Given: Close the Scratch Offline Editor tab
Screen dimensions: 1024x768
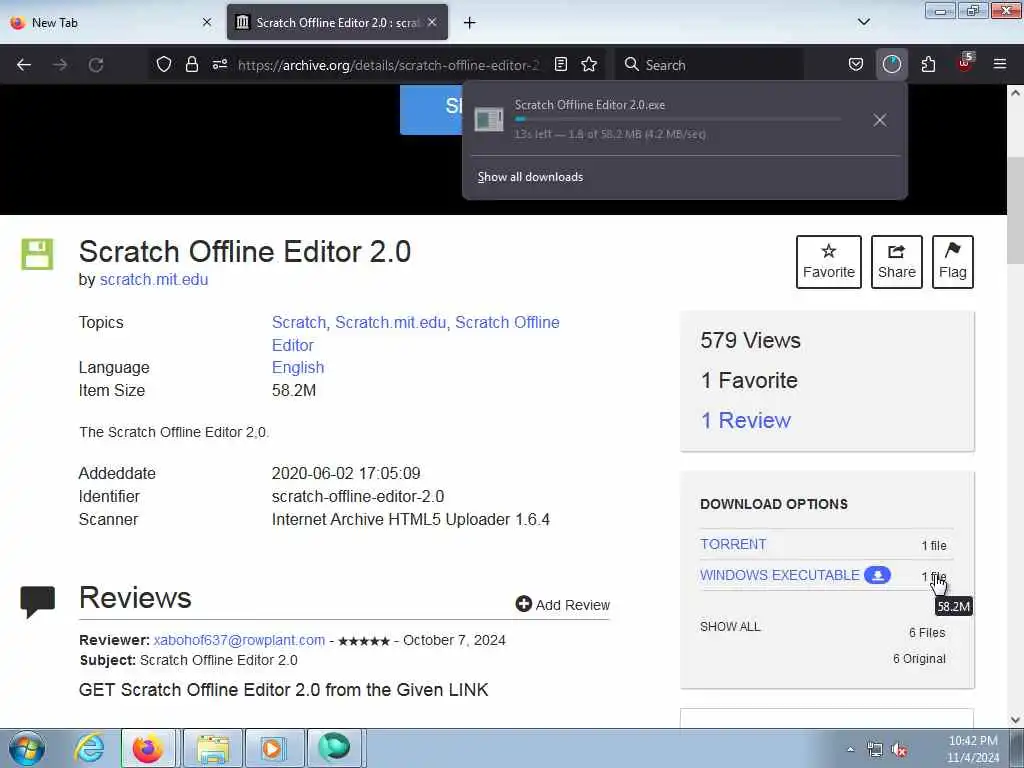Looking at the screenshot, I should 432,23.
